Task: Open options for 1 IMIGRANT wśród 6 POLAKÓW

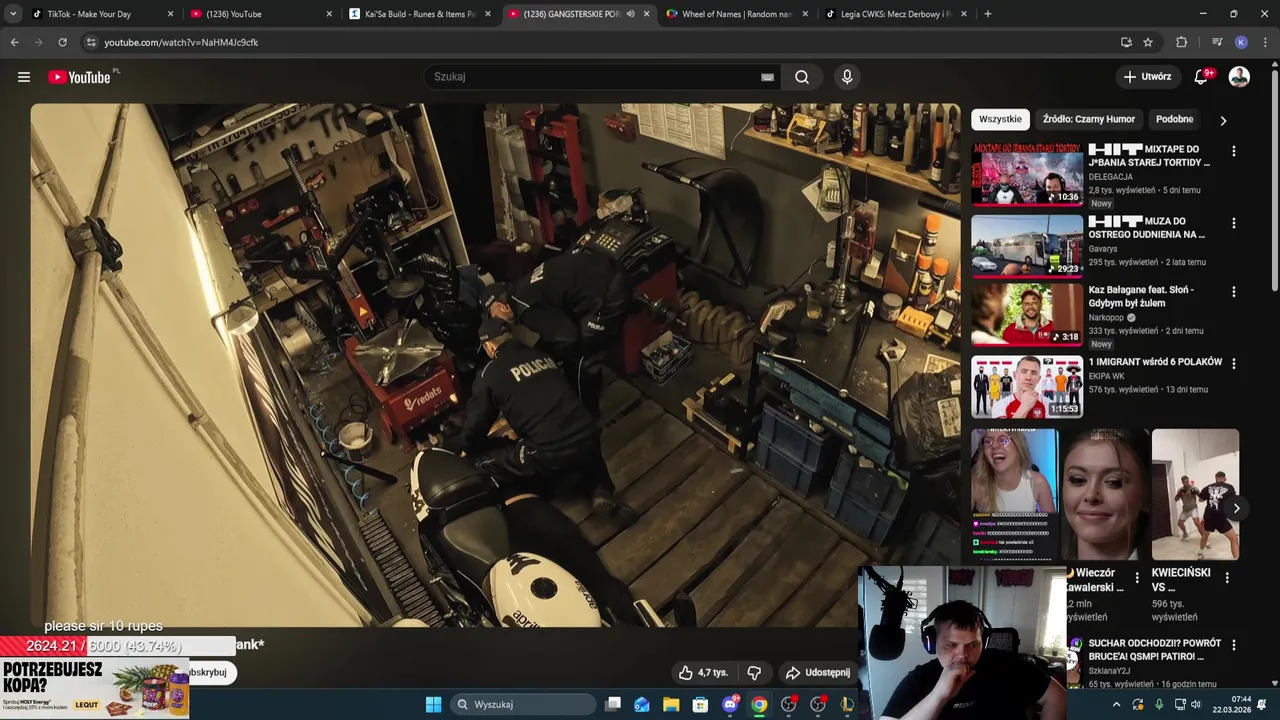Action: [x=1233, y=364]
